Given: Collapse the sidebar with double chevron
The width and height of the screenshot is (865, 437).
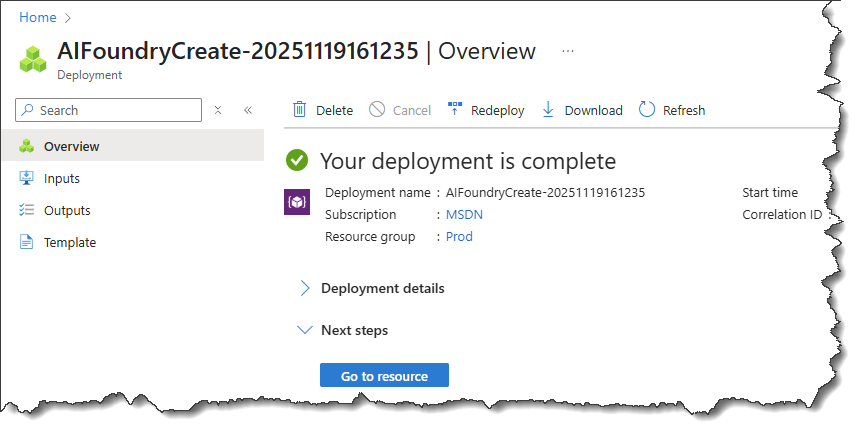Looking at the screenshot, I should (x=248, y=110).
